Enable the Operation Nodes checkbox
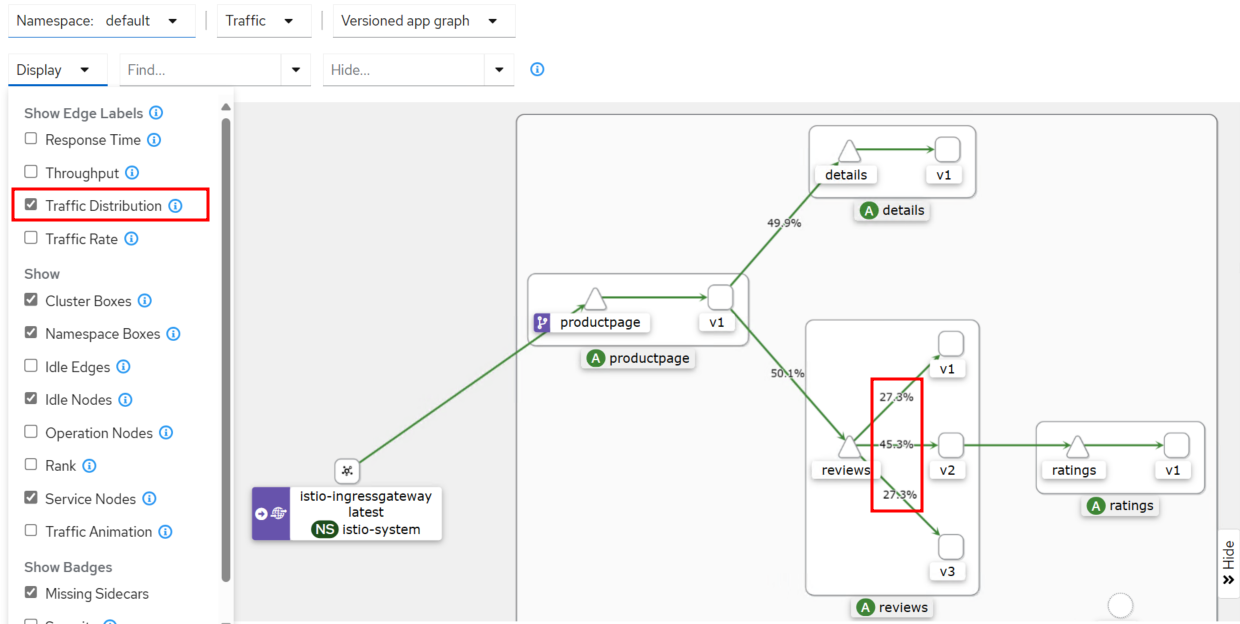Viewport: 1240px width, 624px height. pyautogui.click(x=31, y=432)
